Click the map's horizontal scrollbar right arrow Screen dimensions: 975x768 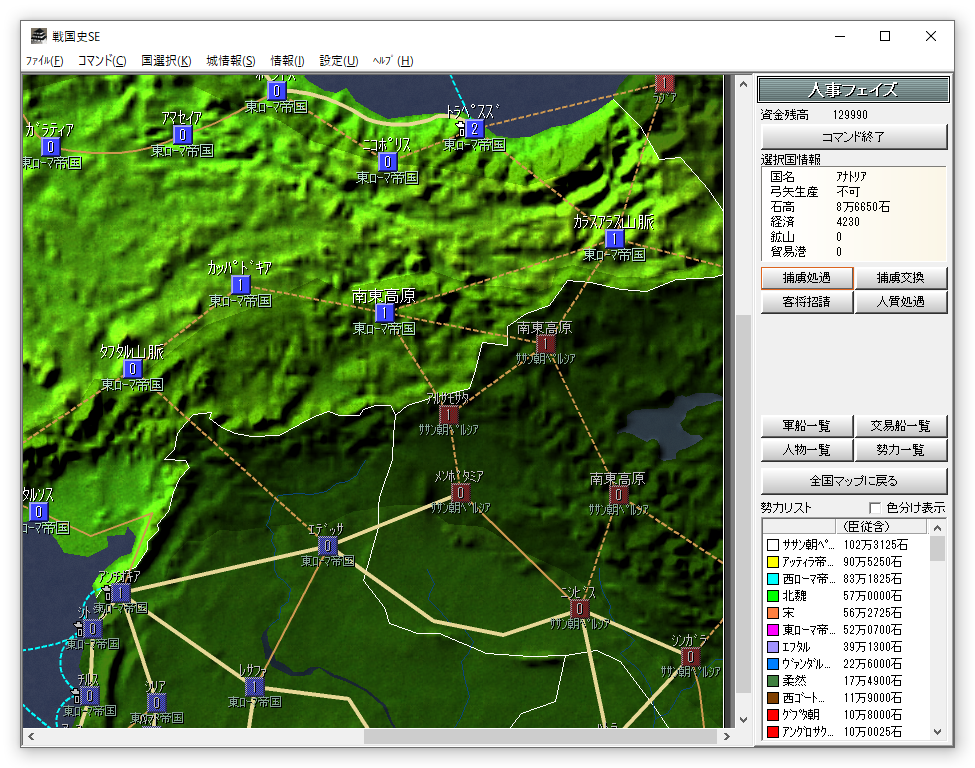[725, 737]
